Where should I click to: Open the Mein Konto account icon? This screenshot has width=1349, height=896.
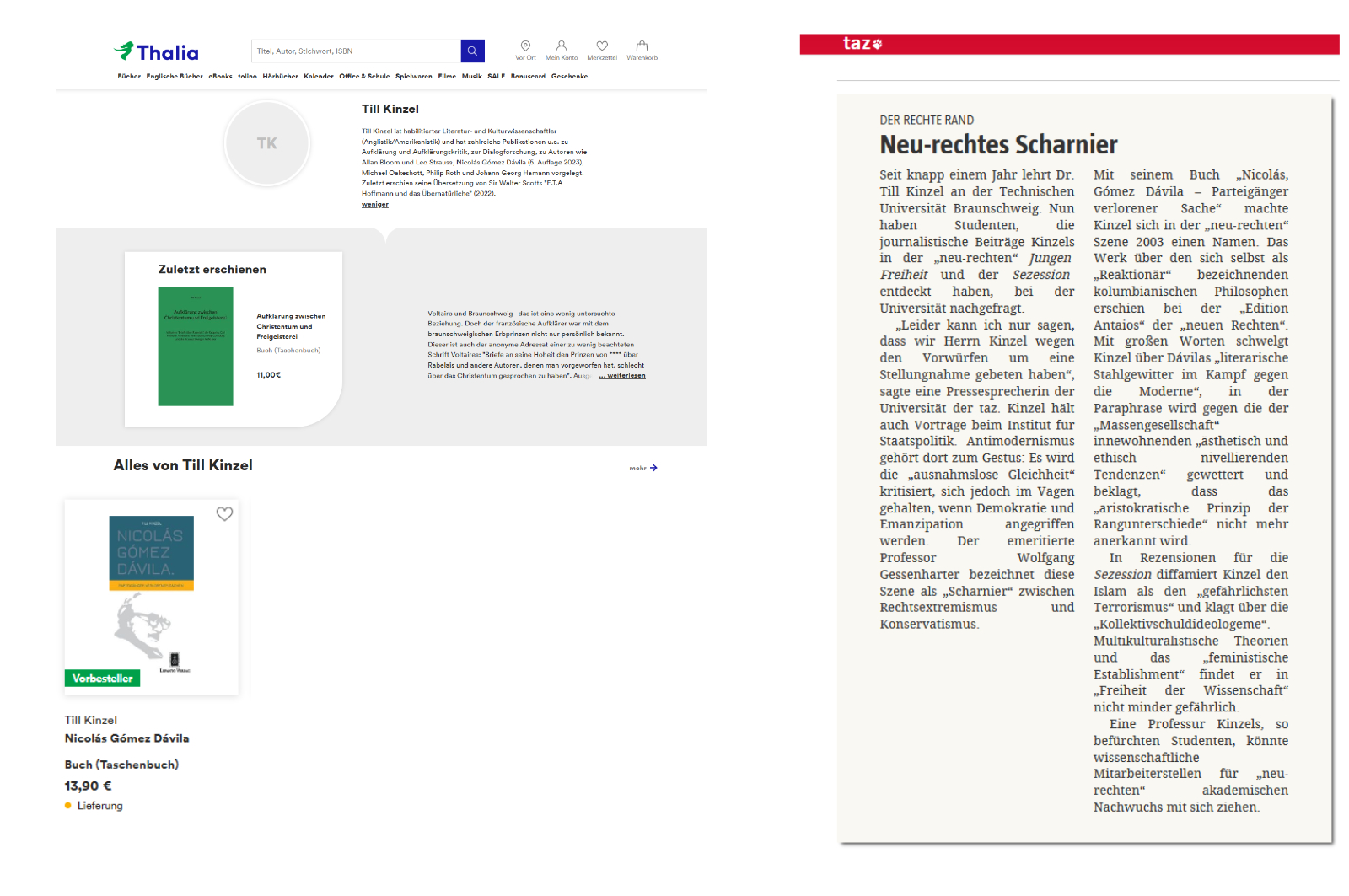coord(561,50)
